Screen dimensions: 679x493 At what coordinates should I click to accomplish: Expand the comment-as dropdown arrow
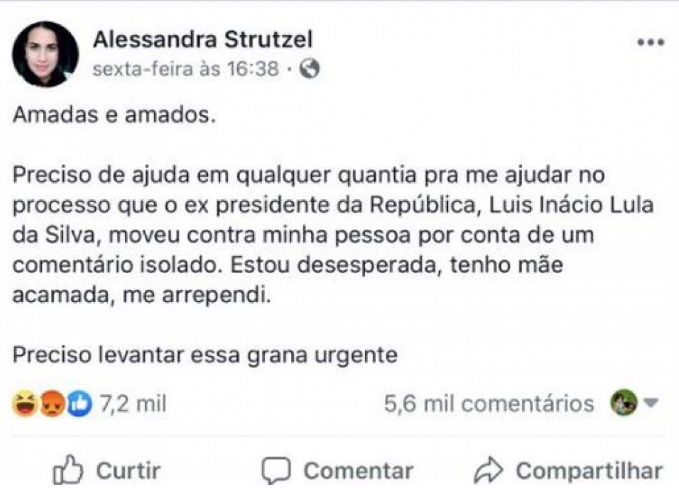(650, 404)
